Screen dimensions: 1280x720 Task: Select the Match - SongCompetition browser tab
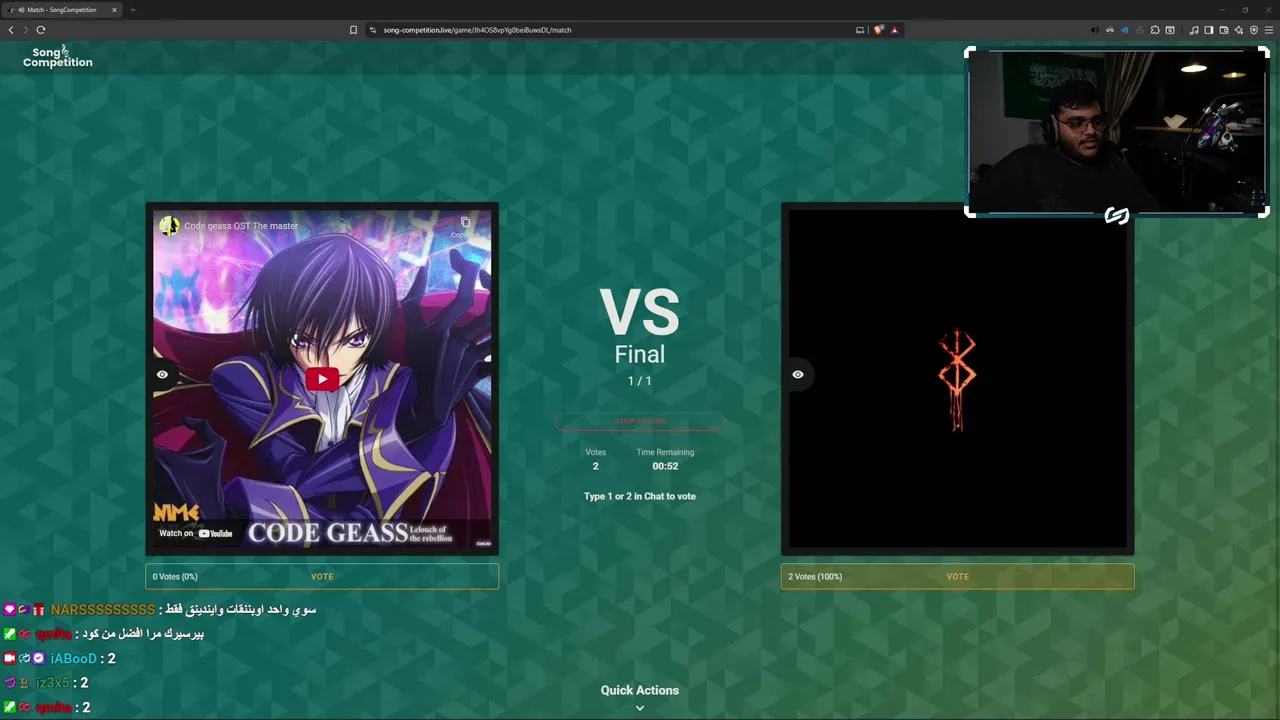(62, 10)
